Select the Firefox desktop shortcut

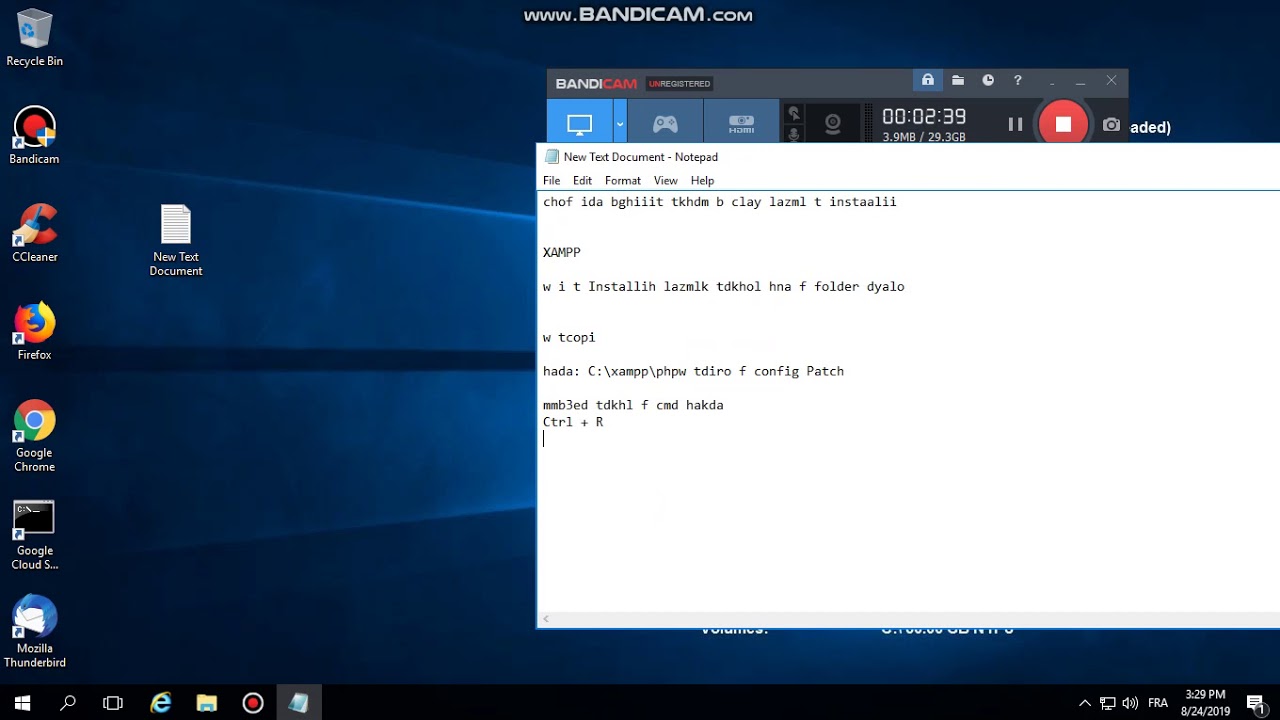(x=34, y=332)
